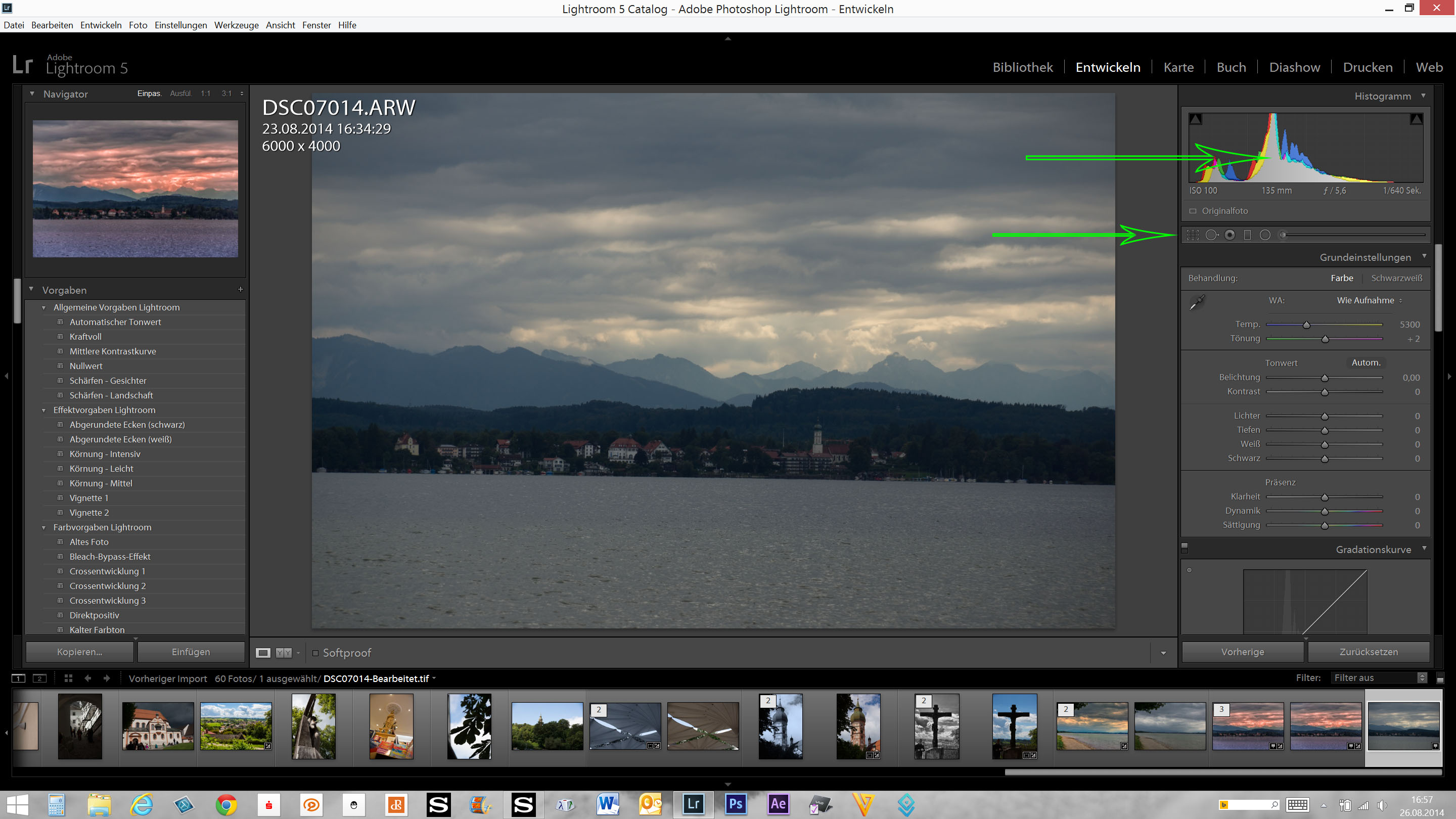Collapse Farbvorgaben Lightroom folder

43,528
